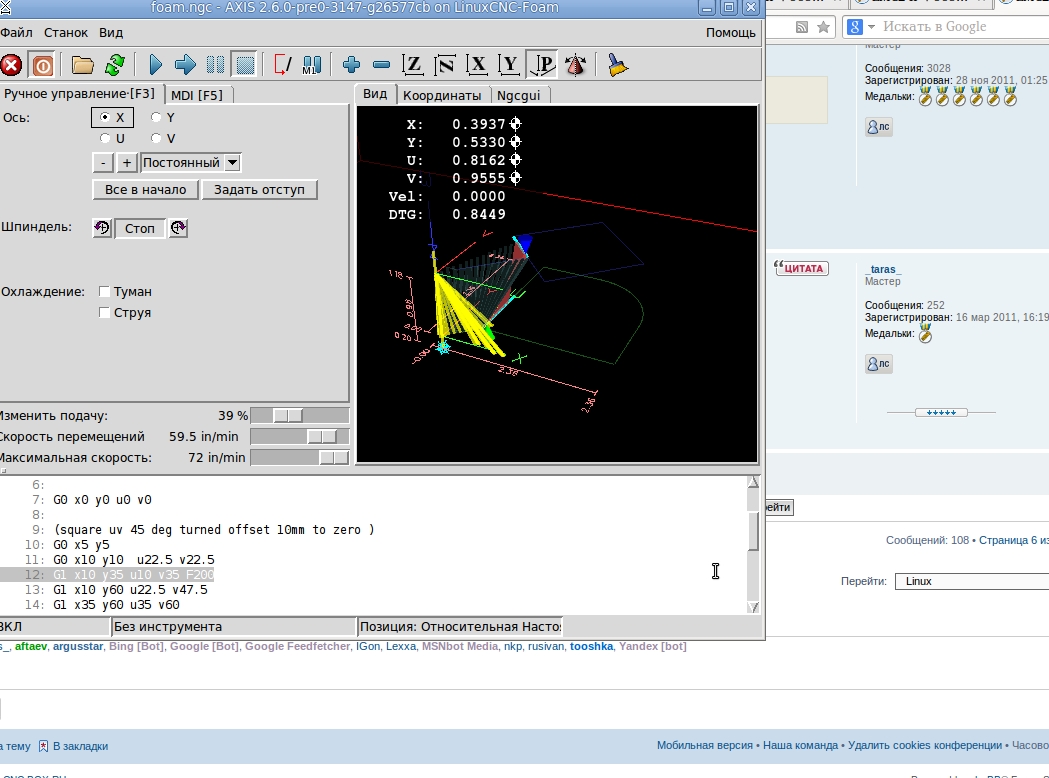Adjust the Изменить подачу feed slider
Viewport: 1049px width, 778px height.
click(x=288, y=415)
